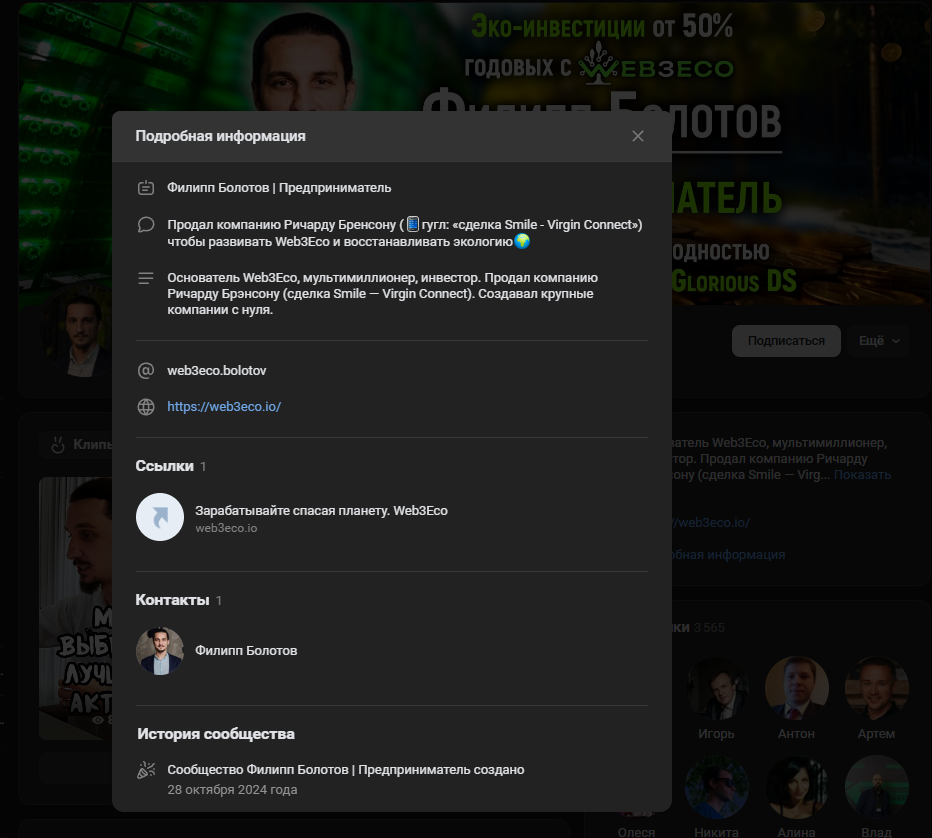Click the @ address icon
The image size is (932, 838).
pyautogui.click(x=146, y=370)
